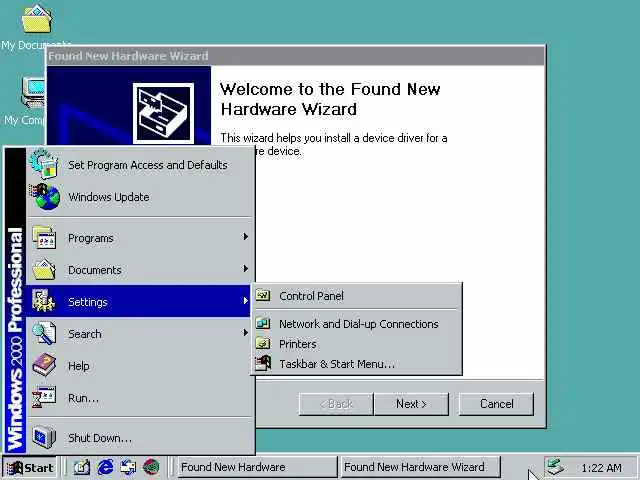Open Help from the Start menu
Screen dimensions: 640x480
139,366
